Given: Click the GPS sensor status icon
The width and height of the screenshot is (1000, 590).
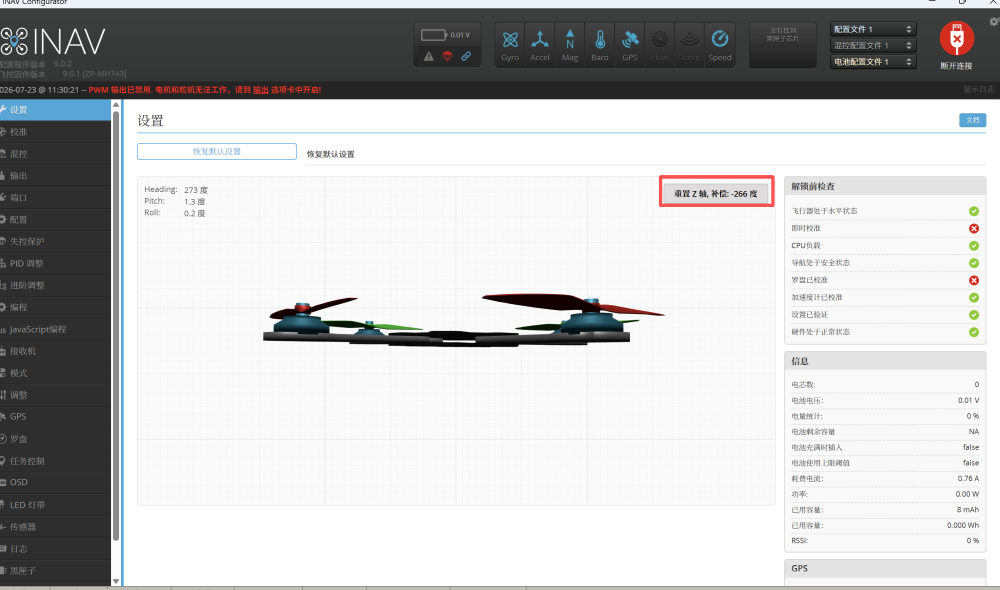Looking at the screenshot, I should (629, 45).
